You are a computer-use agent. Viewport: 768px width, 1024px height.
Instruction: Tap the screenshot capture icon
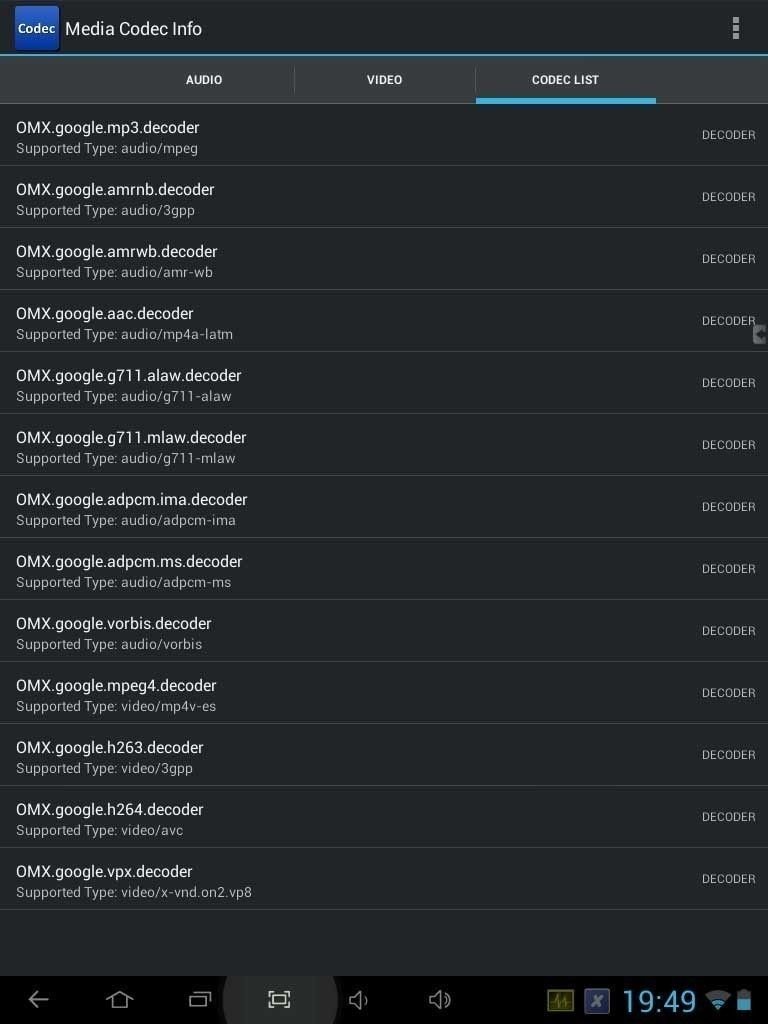click(x=280, y=999)
